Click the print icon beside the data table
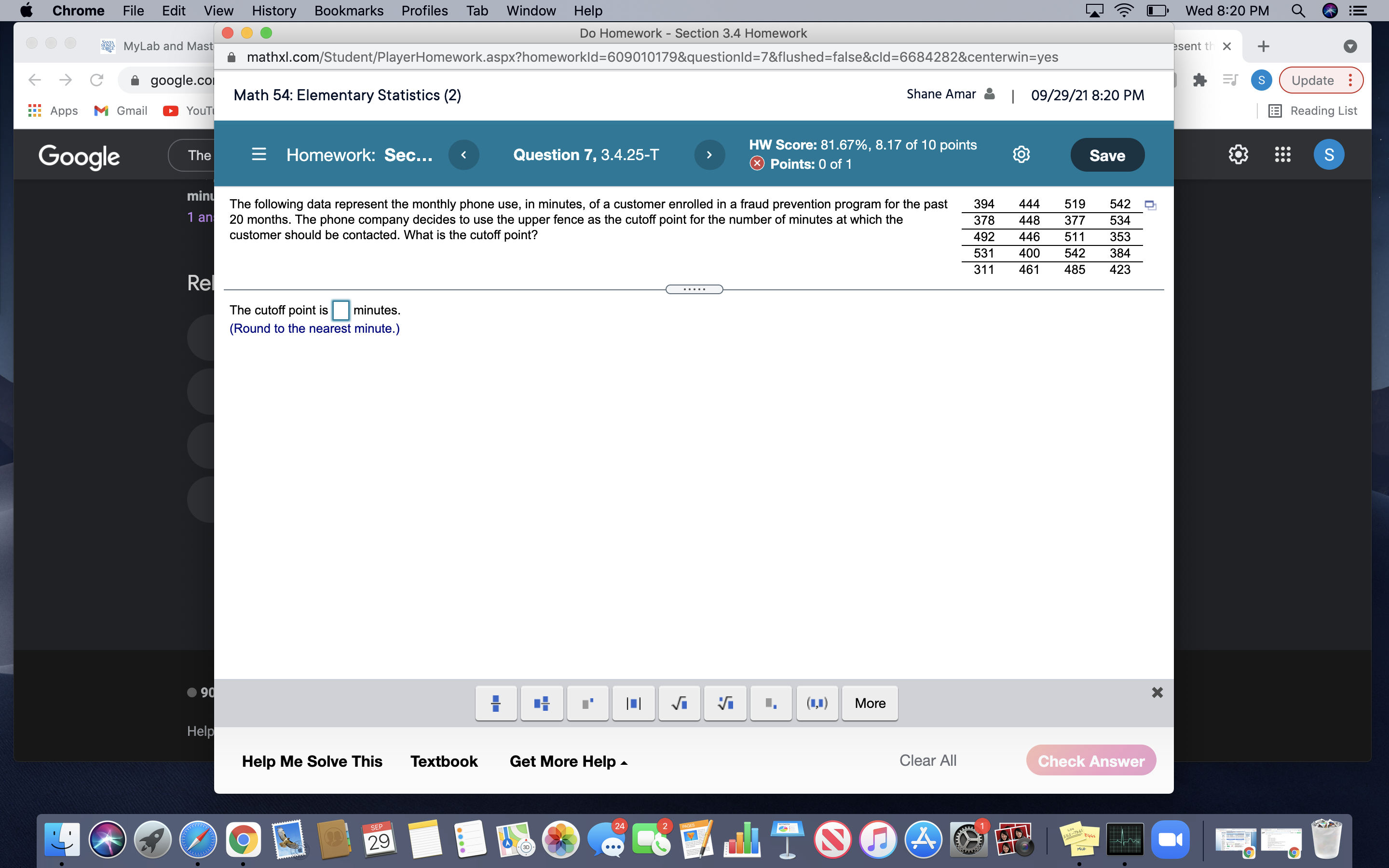This screenshot has width=1389, height=868. pos(1151,204)
